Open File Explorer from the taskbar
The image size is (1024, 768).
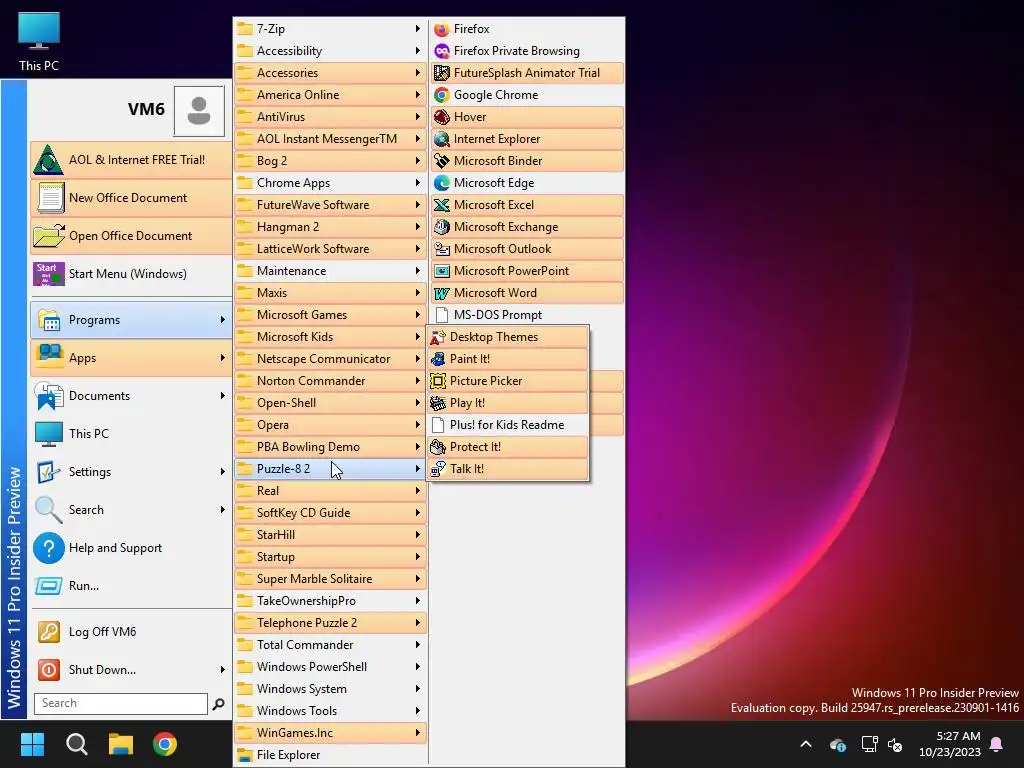tap(121, 744)
